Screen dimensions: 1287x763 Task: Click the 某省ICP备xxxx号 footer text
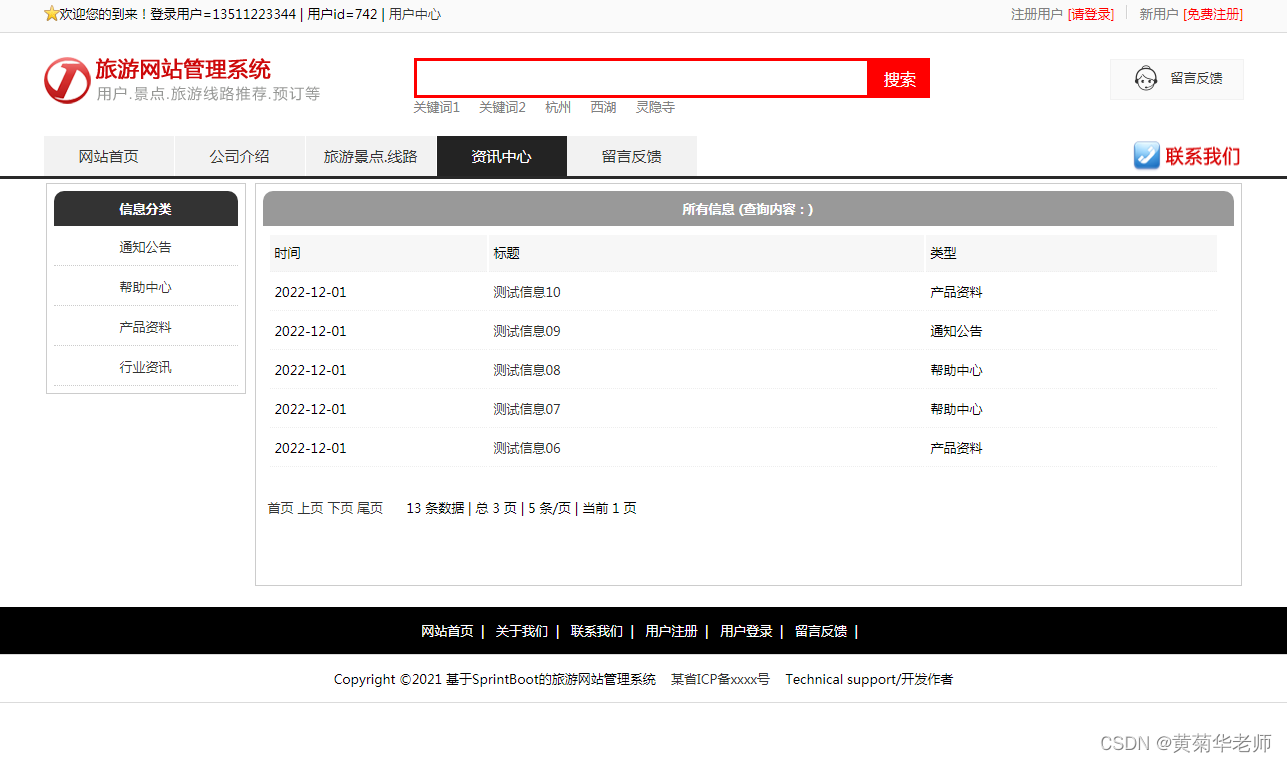click(720, 679)
